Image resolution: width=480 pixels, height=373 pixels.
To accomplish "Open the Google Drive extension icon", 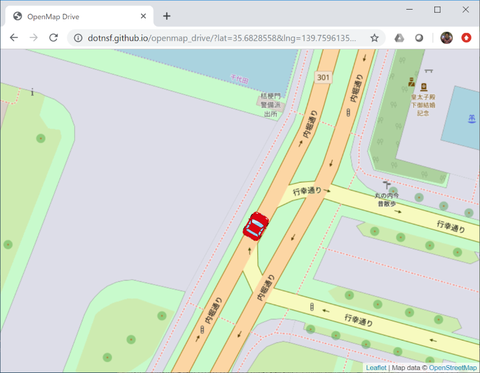I will click(399, 38).
